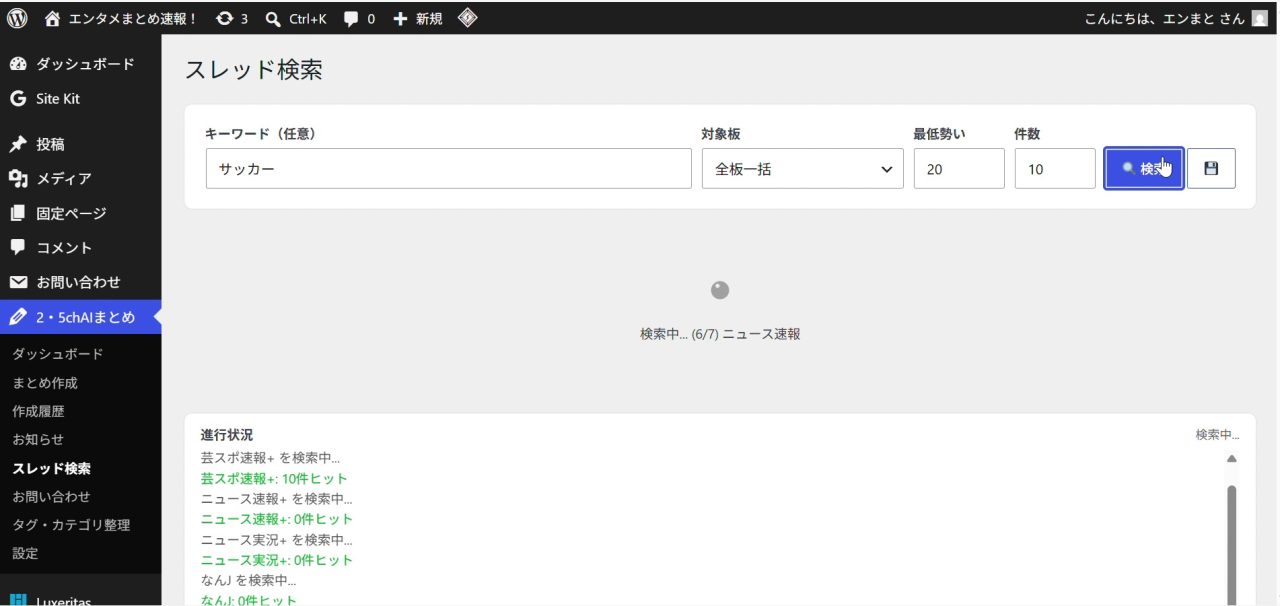1280x606 pixels.
Task: Click こんにちは、エンまと さん account link
Action: click(x=1165, y=18)
